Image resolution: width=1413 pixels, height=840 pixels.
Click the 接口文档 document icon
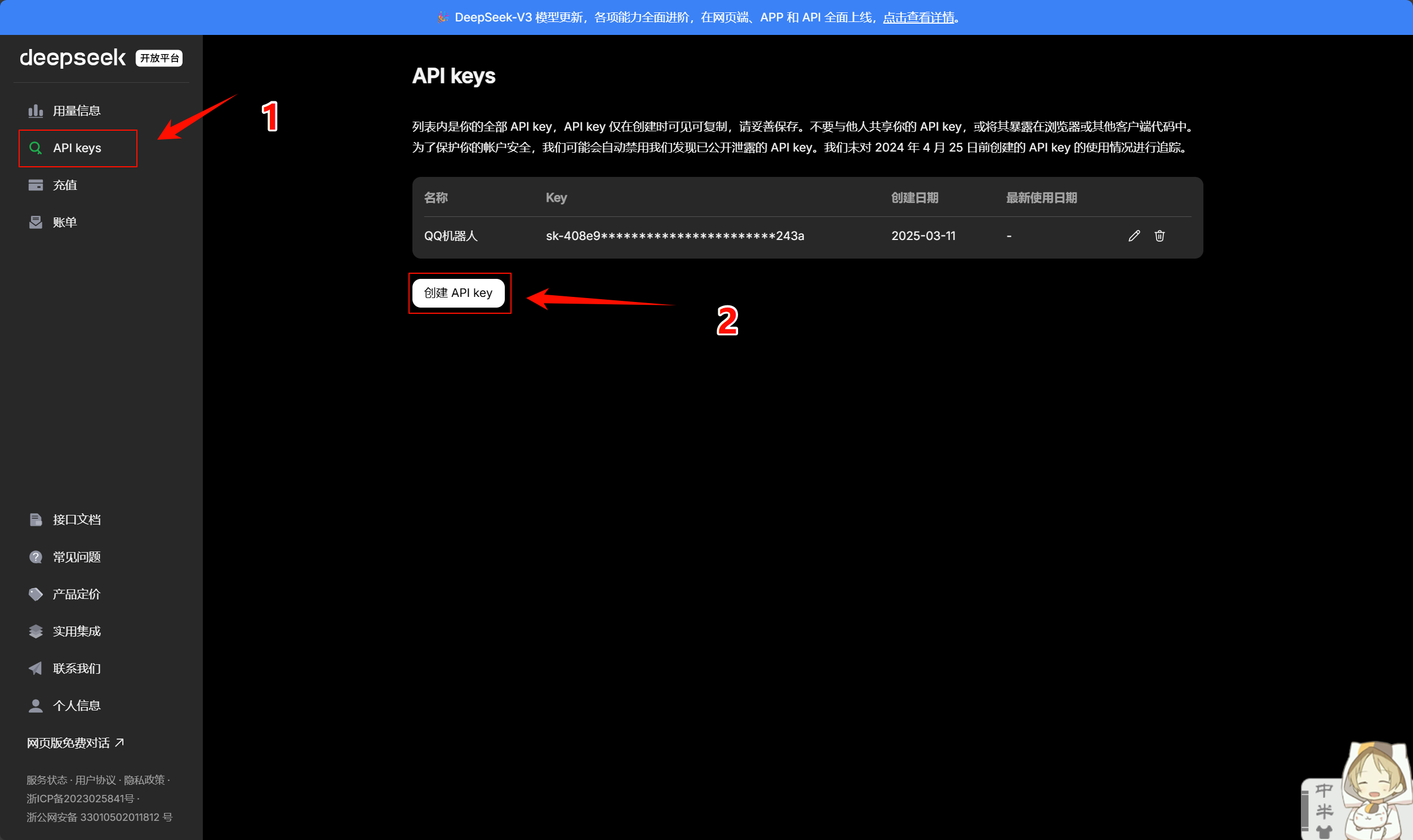(x=35, y=519)
